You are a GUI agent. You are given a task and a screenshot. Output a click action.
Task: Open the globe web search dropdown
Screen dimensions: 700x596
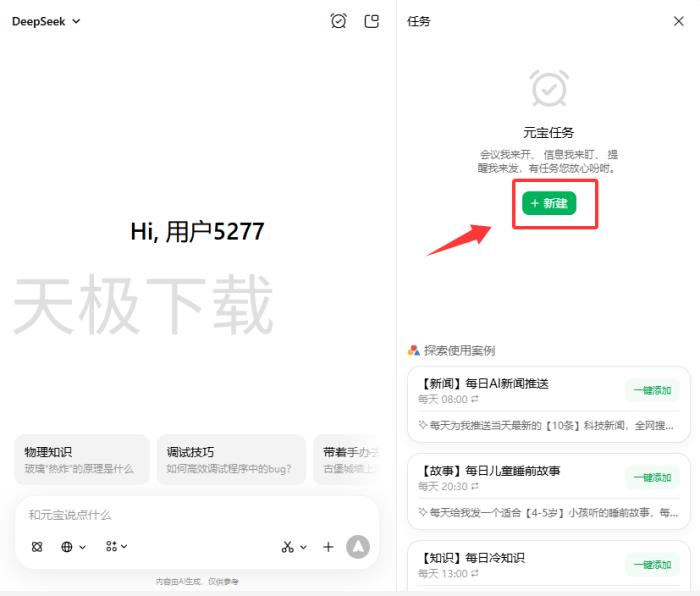coord(73,547)
